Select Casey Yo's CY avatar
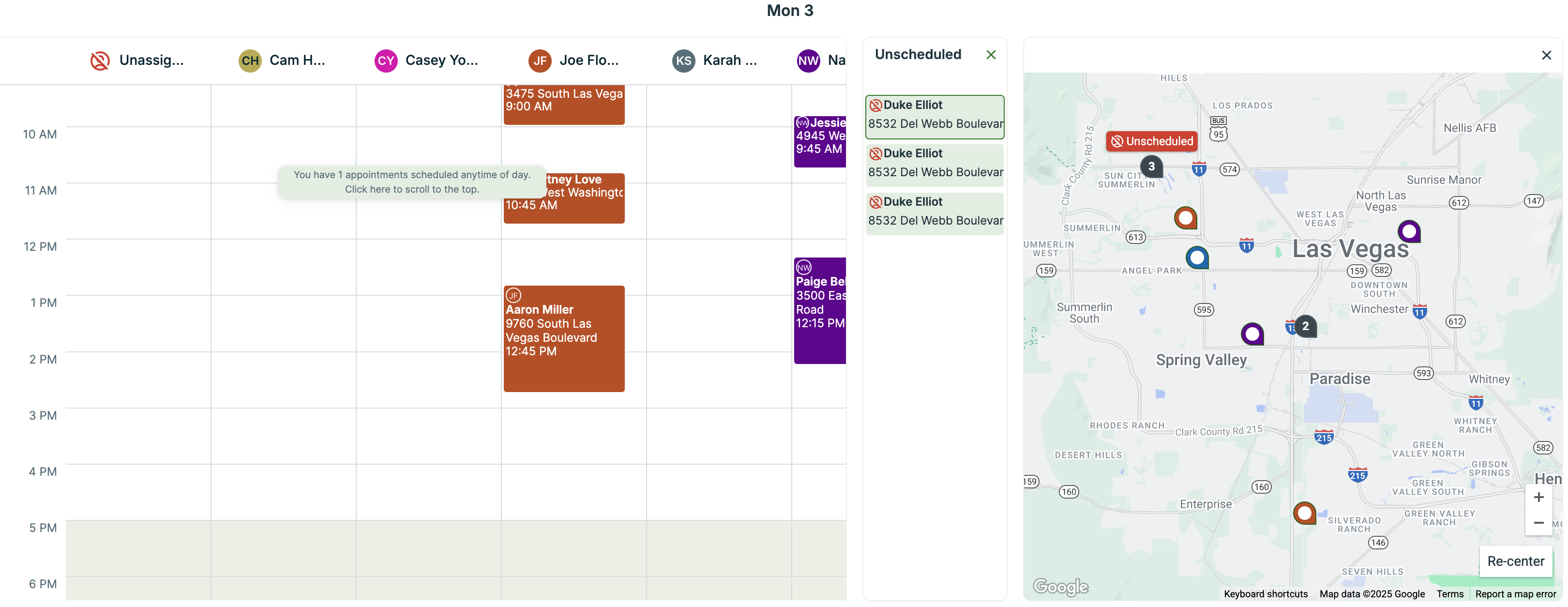The image size is (1568, 607). (x=385, y=61)
